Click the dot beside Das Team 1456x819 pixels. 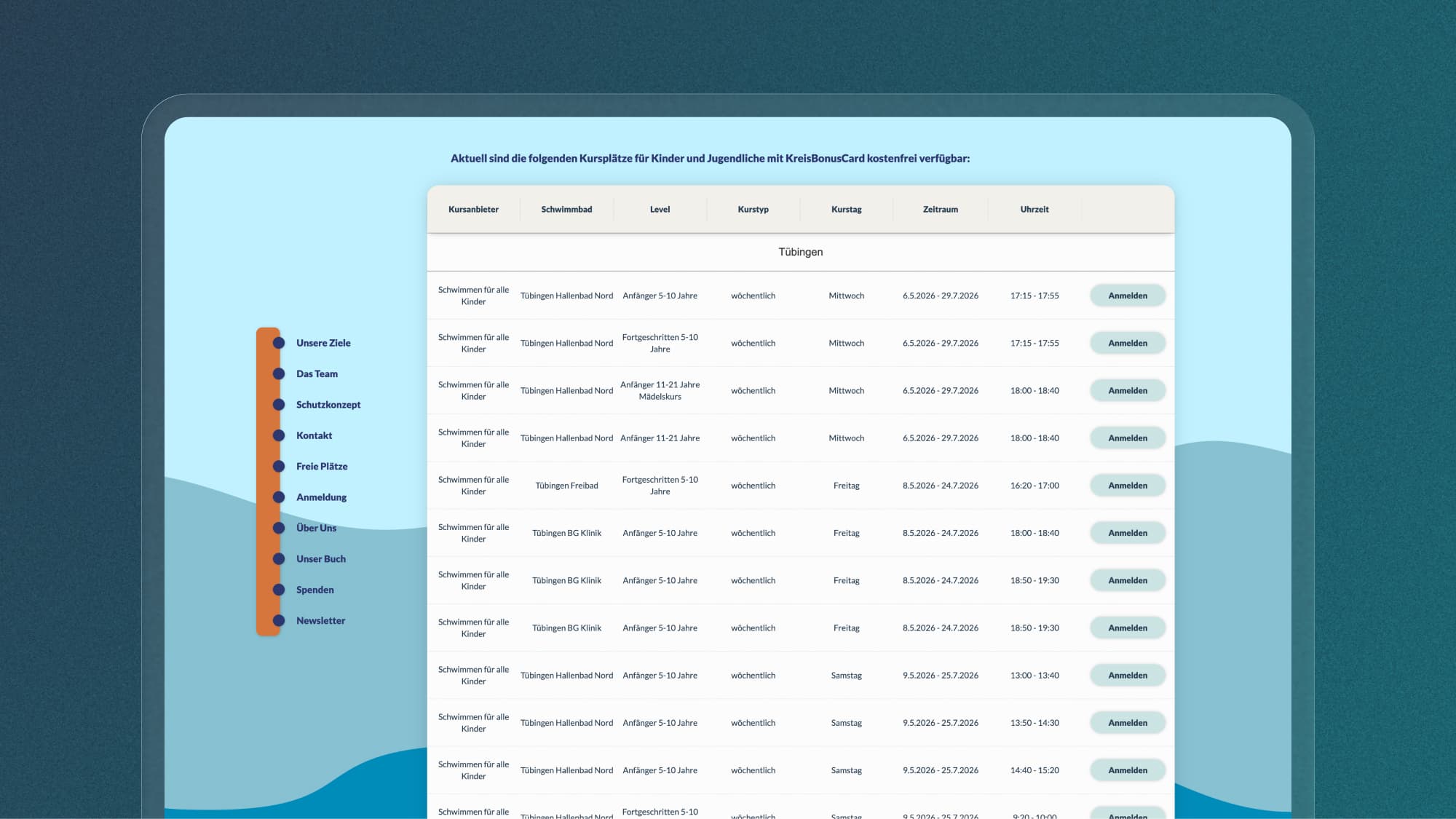278,373
